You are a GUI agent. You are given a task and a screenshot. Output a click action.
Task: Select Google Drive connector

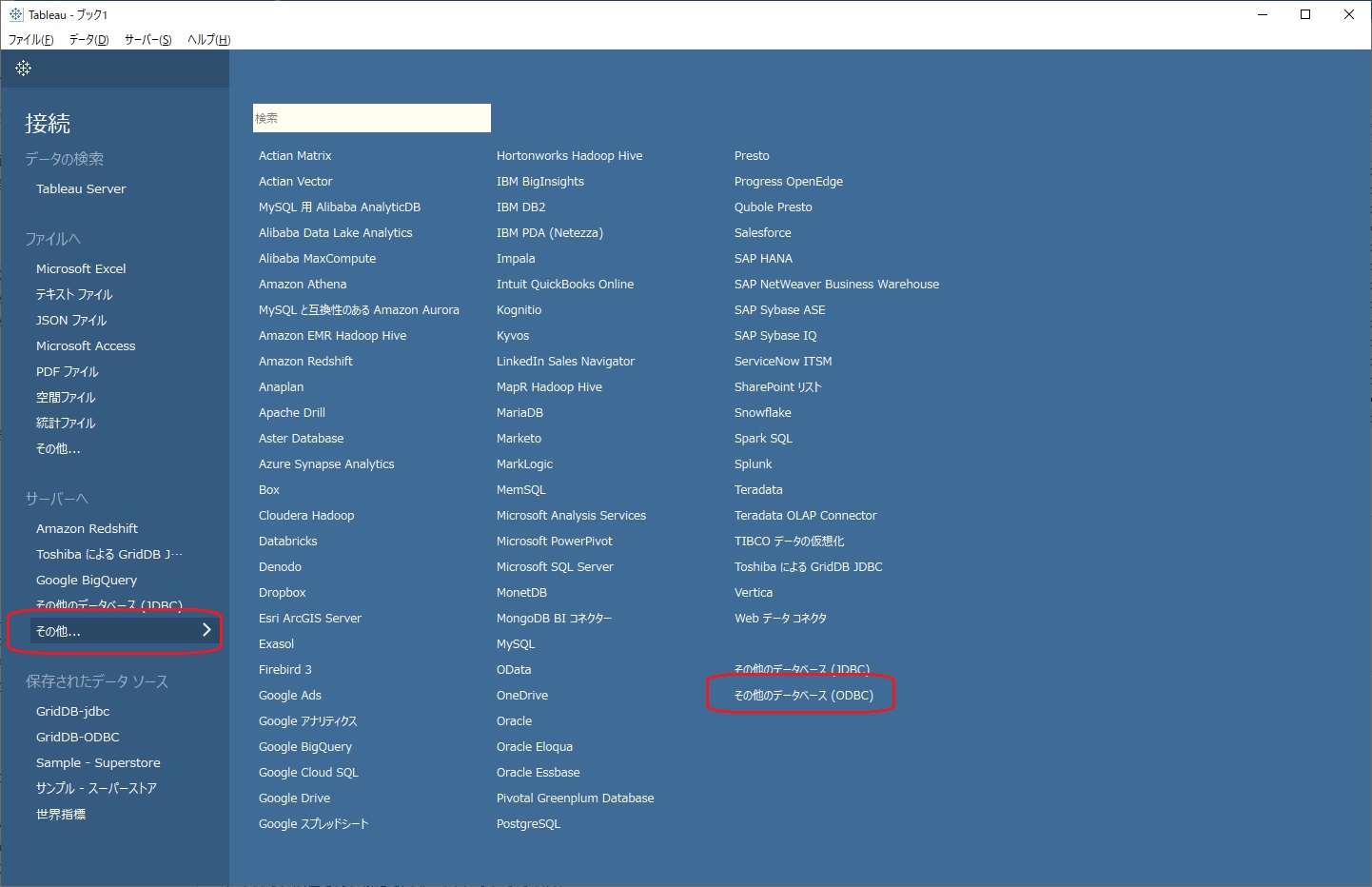(295, 798)
